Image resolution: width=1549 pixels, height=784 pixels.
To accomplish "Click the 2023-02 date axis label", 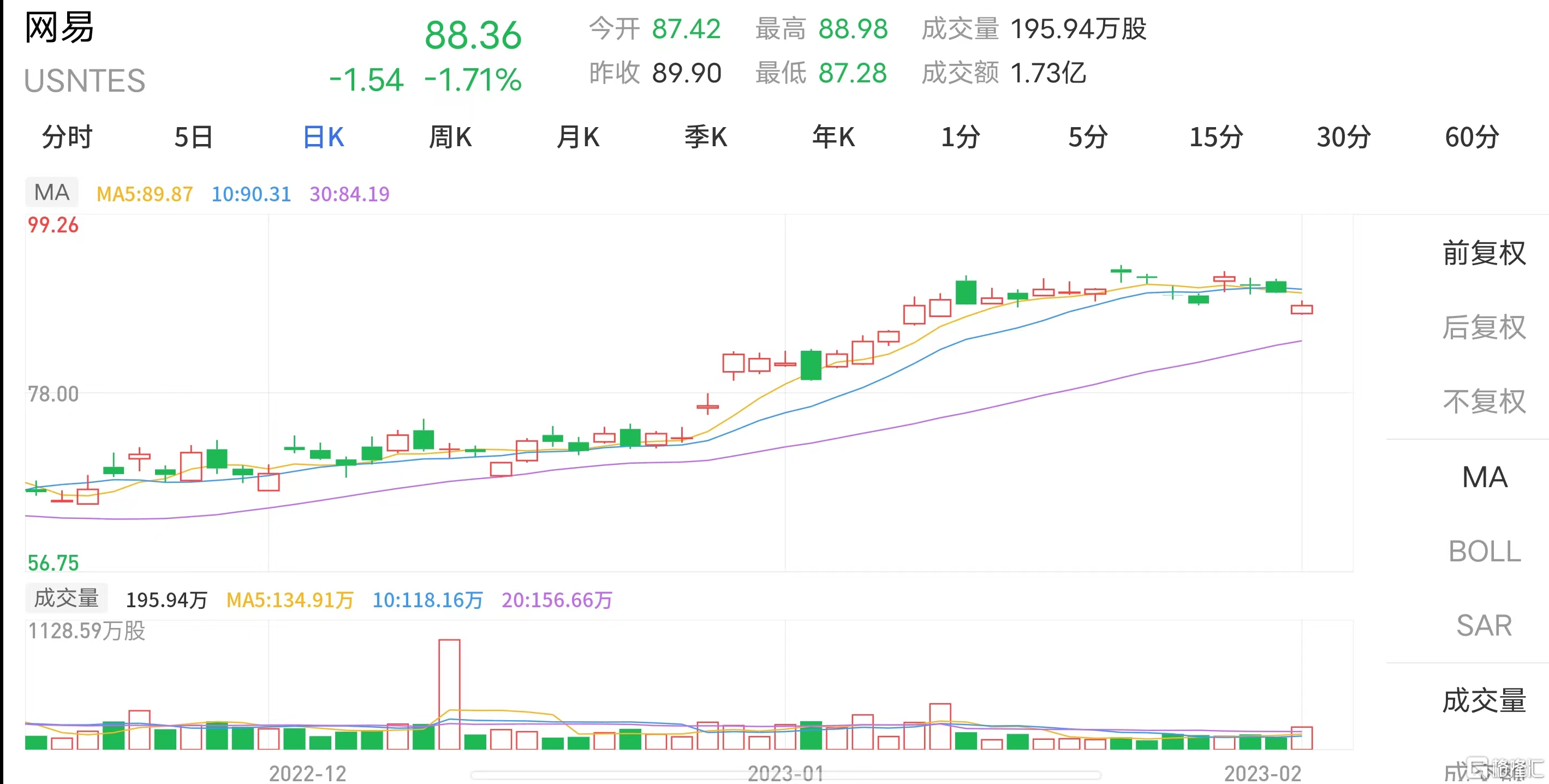I will 1263,773.
